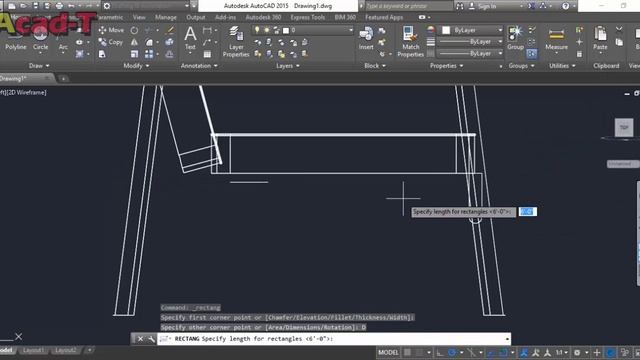Toggle the grid display in status bar
640x360 pixels.
[x=407, y=352]
